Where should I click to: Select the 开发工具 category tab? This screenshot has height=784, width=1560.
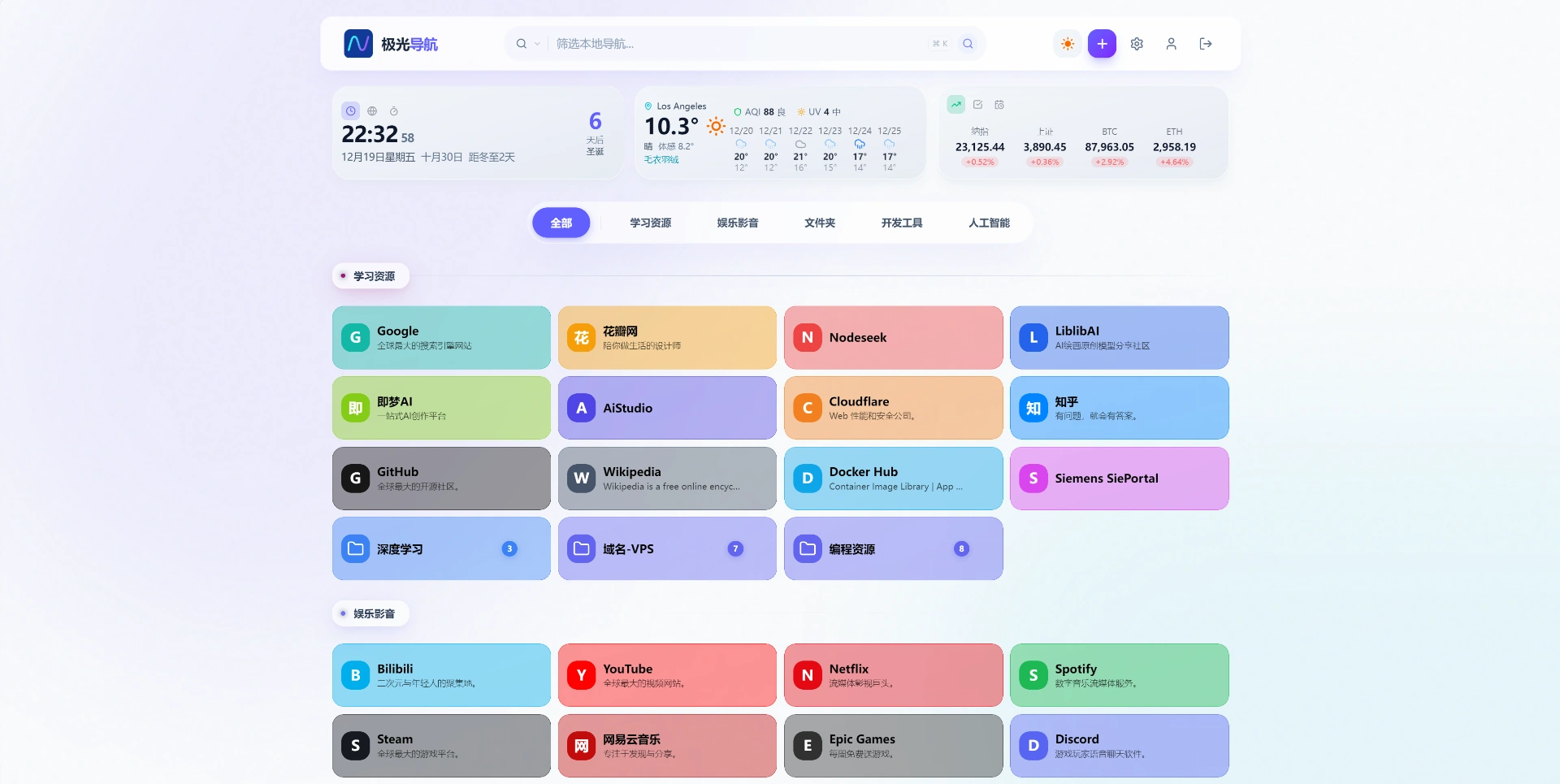pyautogui.click(x=902, y=223)
